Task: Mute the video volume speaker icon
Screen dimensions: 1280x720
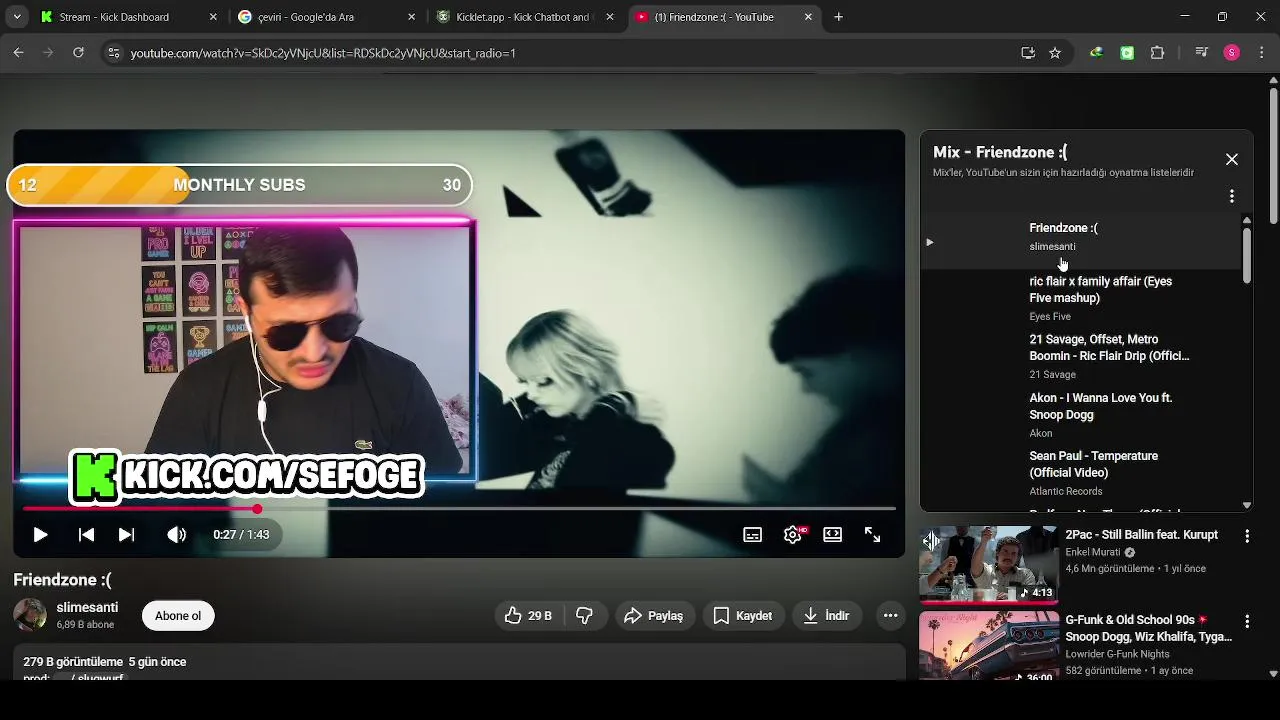Action: click(x=176, y=535)
